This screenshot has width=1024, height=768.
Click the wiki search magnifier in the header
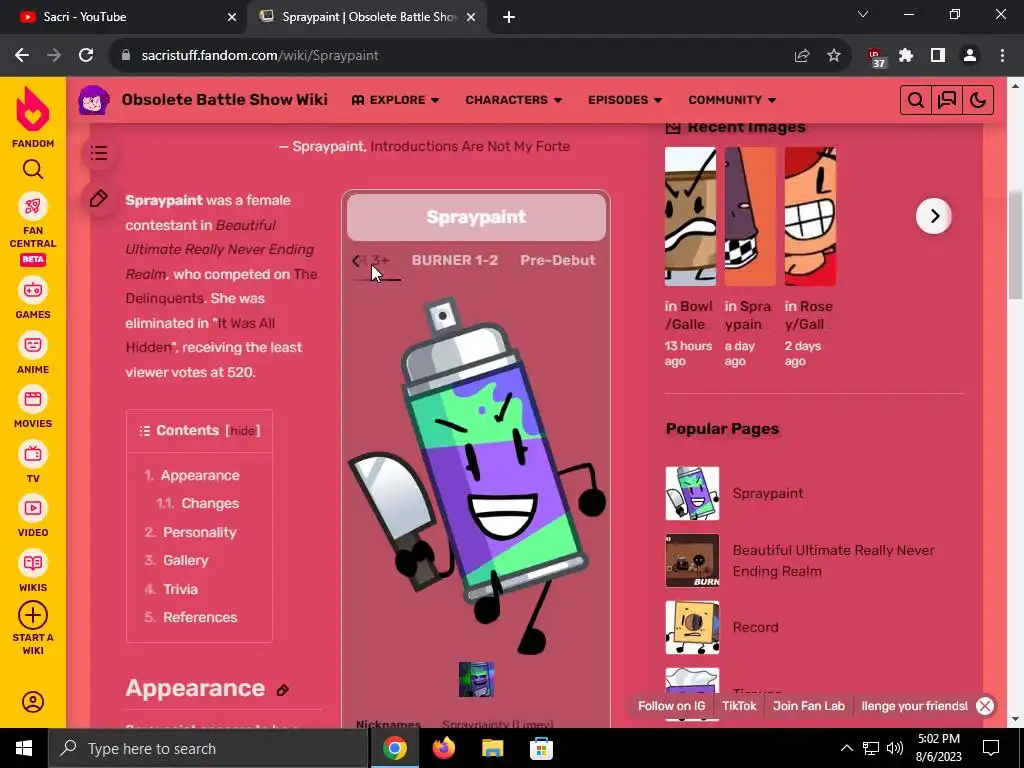(916, 100)
